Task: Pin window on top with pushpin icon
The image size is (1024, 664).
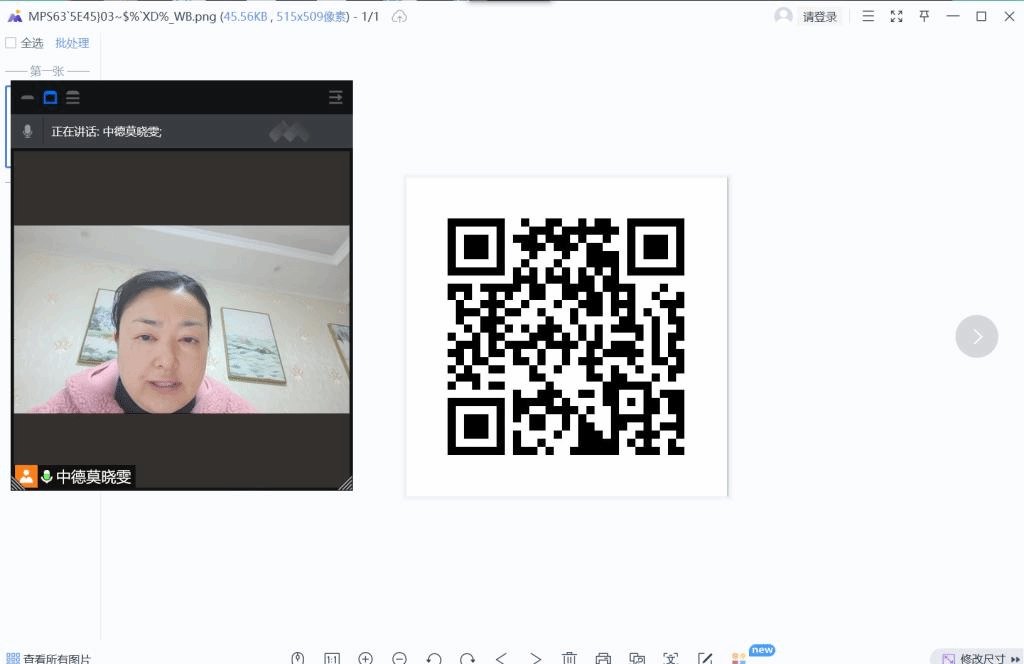Action: click(925, 16)
